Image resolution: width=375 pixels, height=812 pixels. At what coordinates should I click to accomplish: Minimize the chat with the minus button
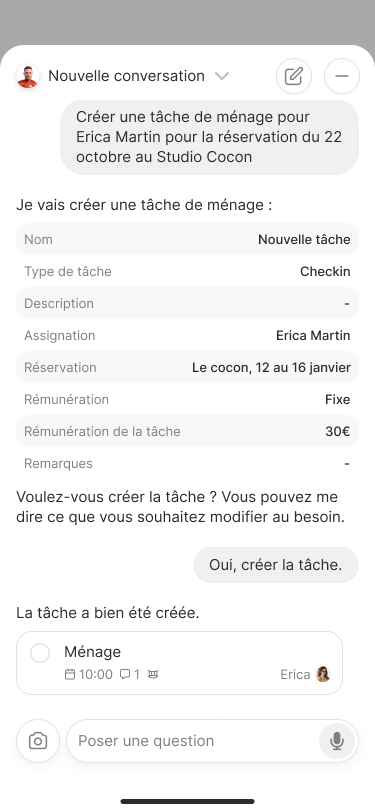(342, 76)
